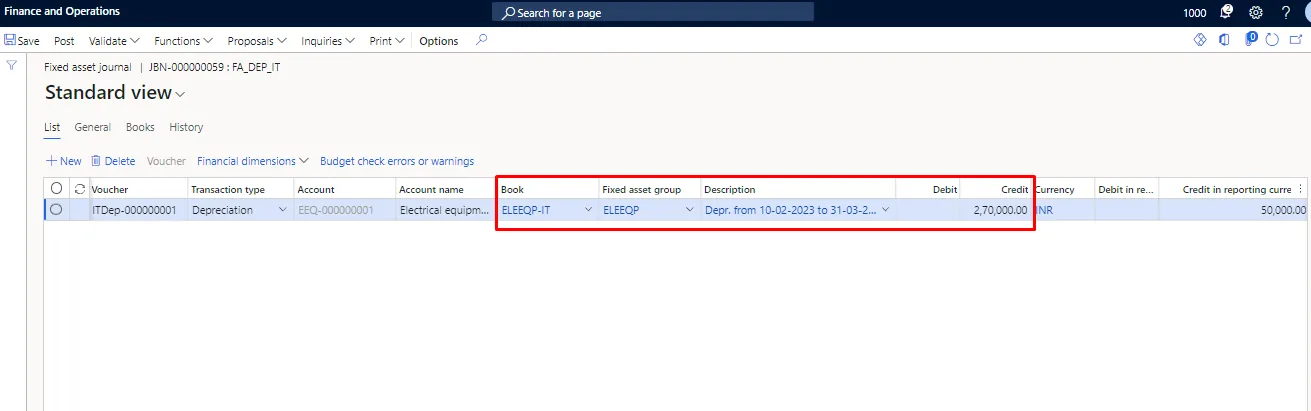
Task: Save the fixed asset journal
Action: [x=22, y=41]
